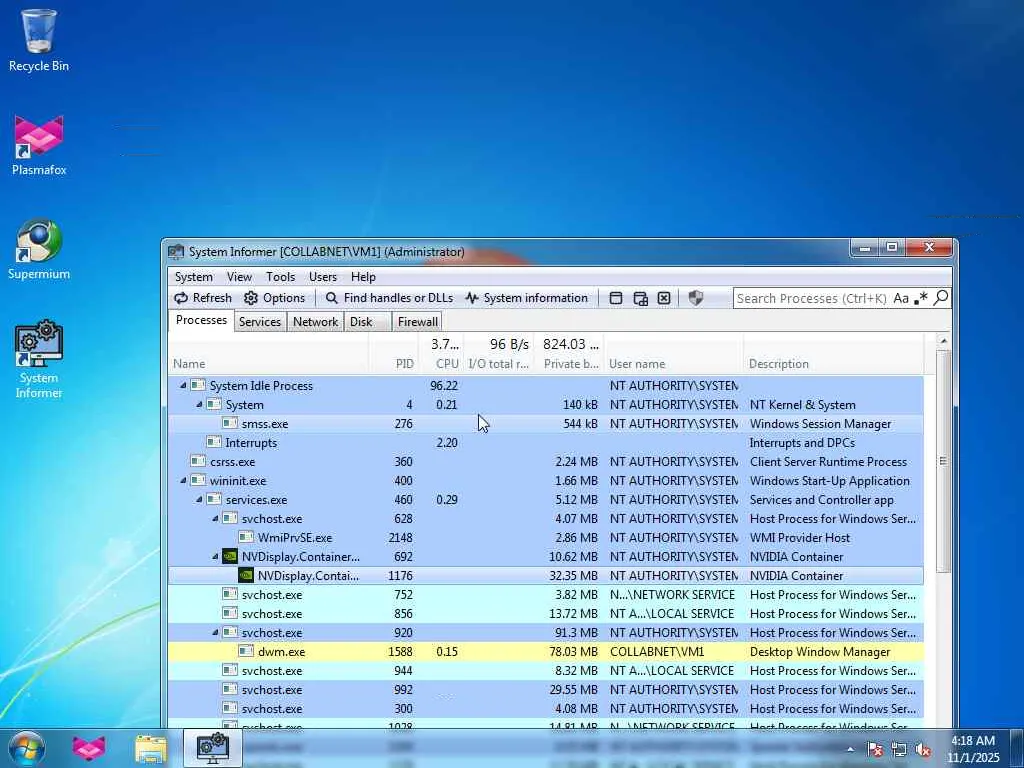Screen dimensions: 1024x768
Task: Switch to the Firewall tab
Action: [417, 321]
